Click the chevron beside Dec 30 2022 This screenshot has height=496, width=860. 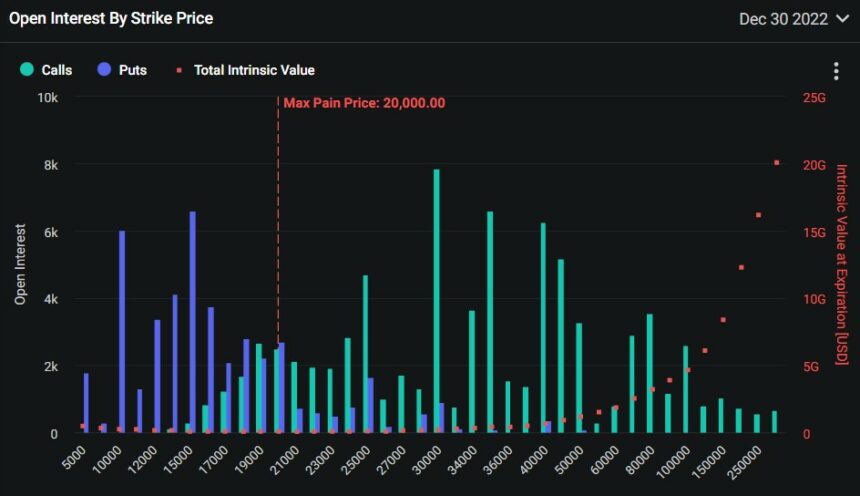click(x=841, y=19)
